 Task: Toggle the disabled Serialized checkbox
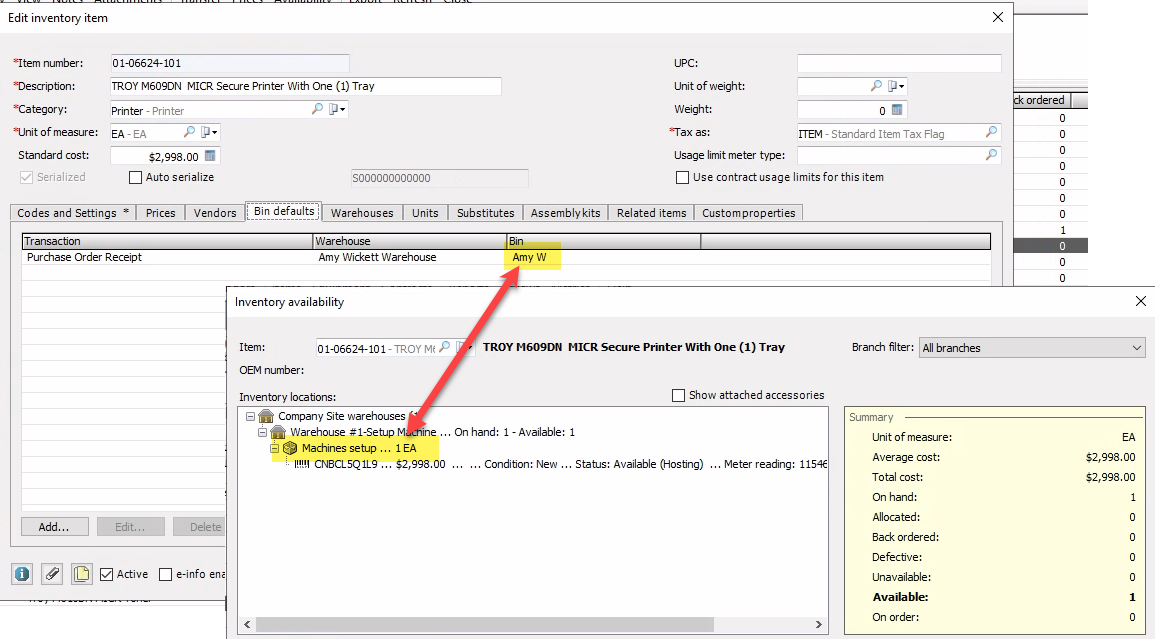[27, 178]
